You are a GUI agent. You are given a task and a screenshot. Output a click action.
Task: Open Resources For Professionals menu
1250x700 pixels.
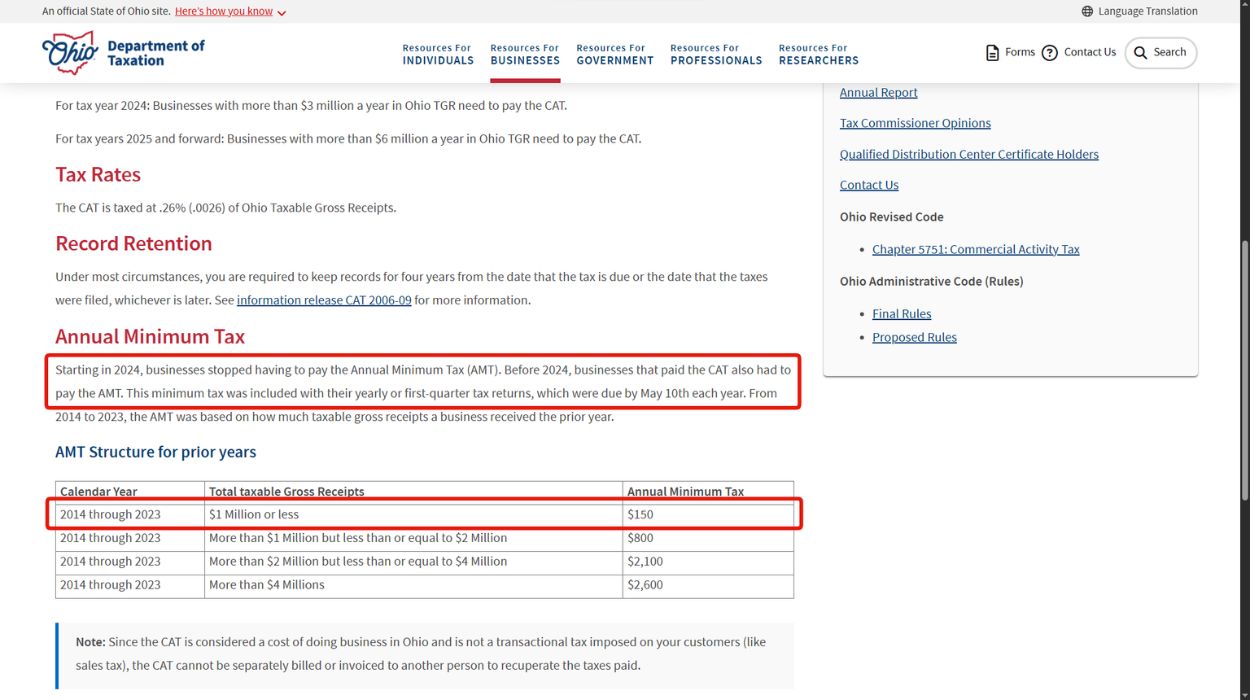(x=716, y=54)
